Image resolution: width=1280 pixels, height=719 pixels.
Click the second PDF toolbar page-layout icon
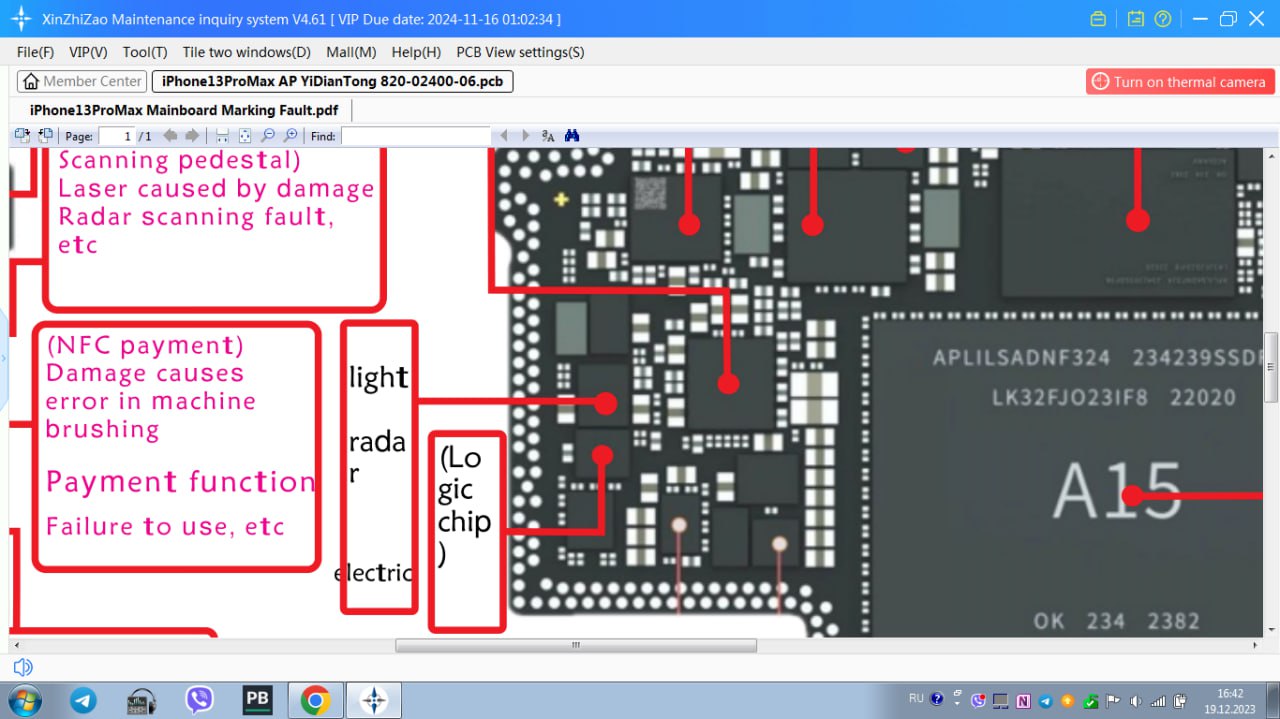tap(45, 136)
